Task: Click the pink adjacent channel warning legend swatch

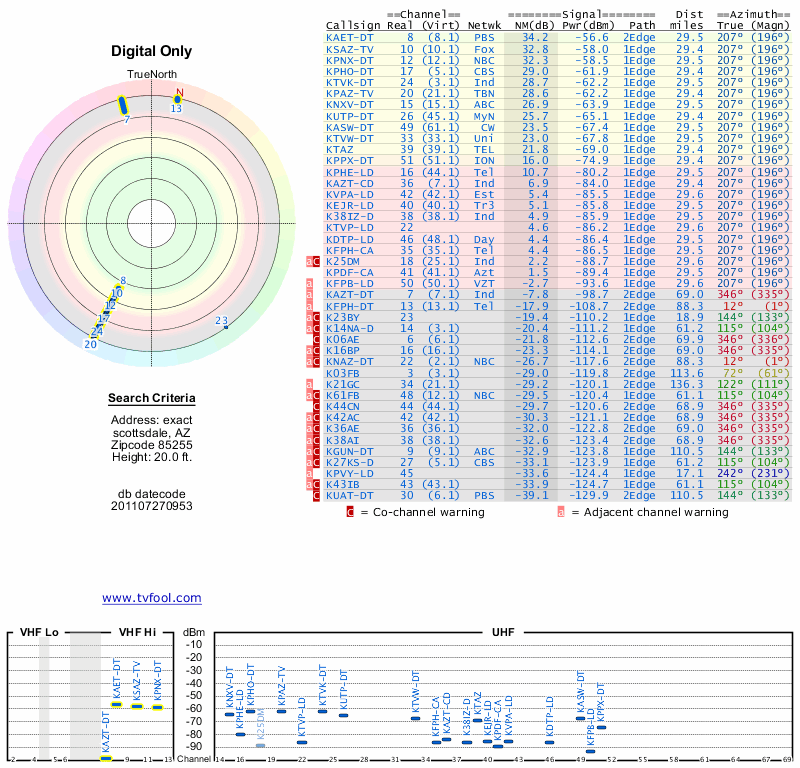Action: [x=561, y=512]
